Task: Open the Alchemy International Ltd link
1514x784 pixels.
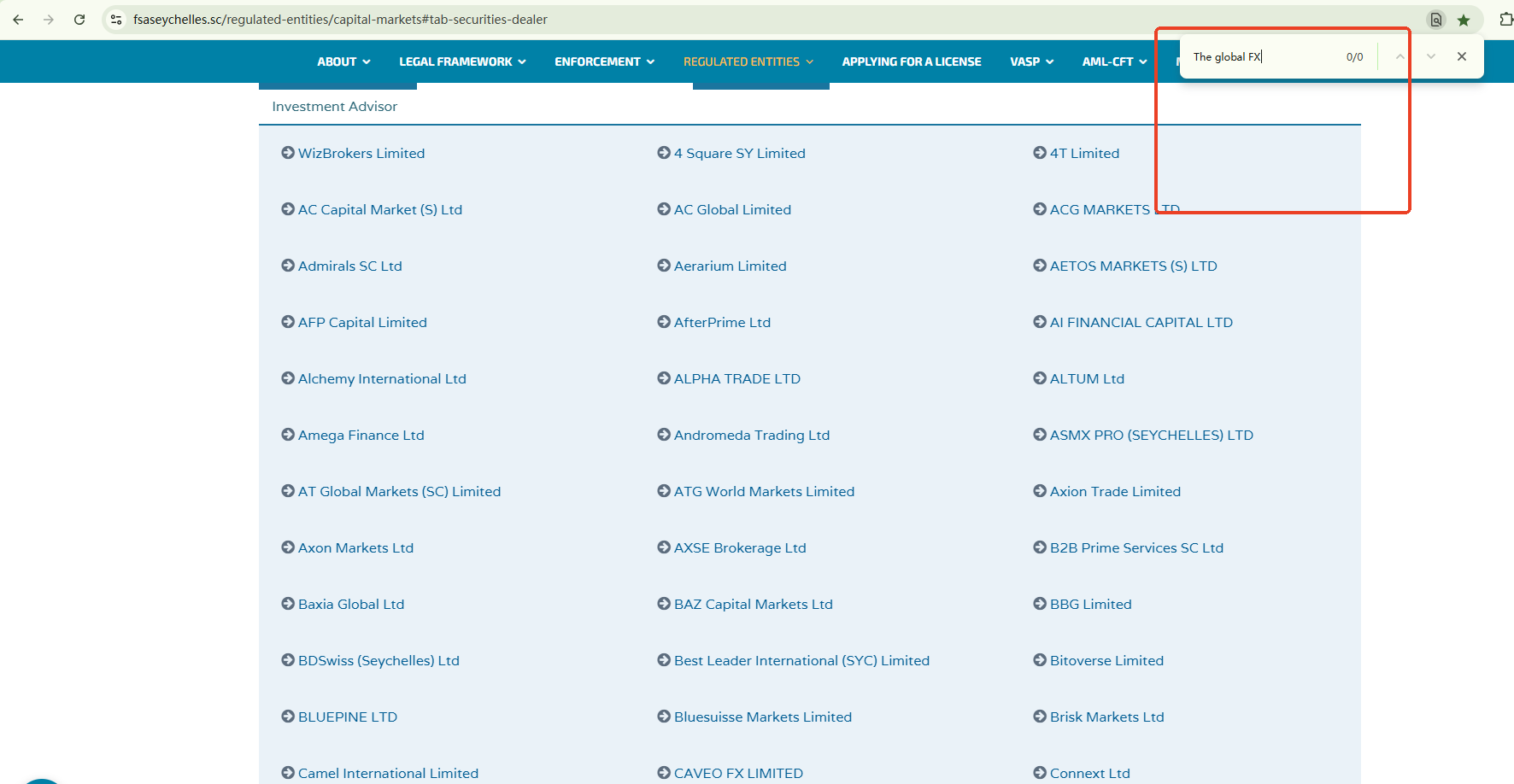Action: click(x=382, y=378)
